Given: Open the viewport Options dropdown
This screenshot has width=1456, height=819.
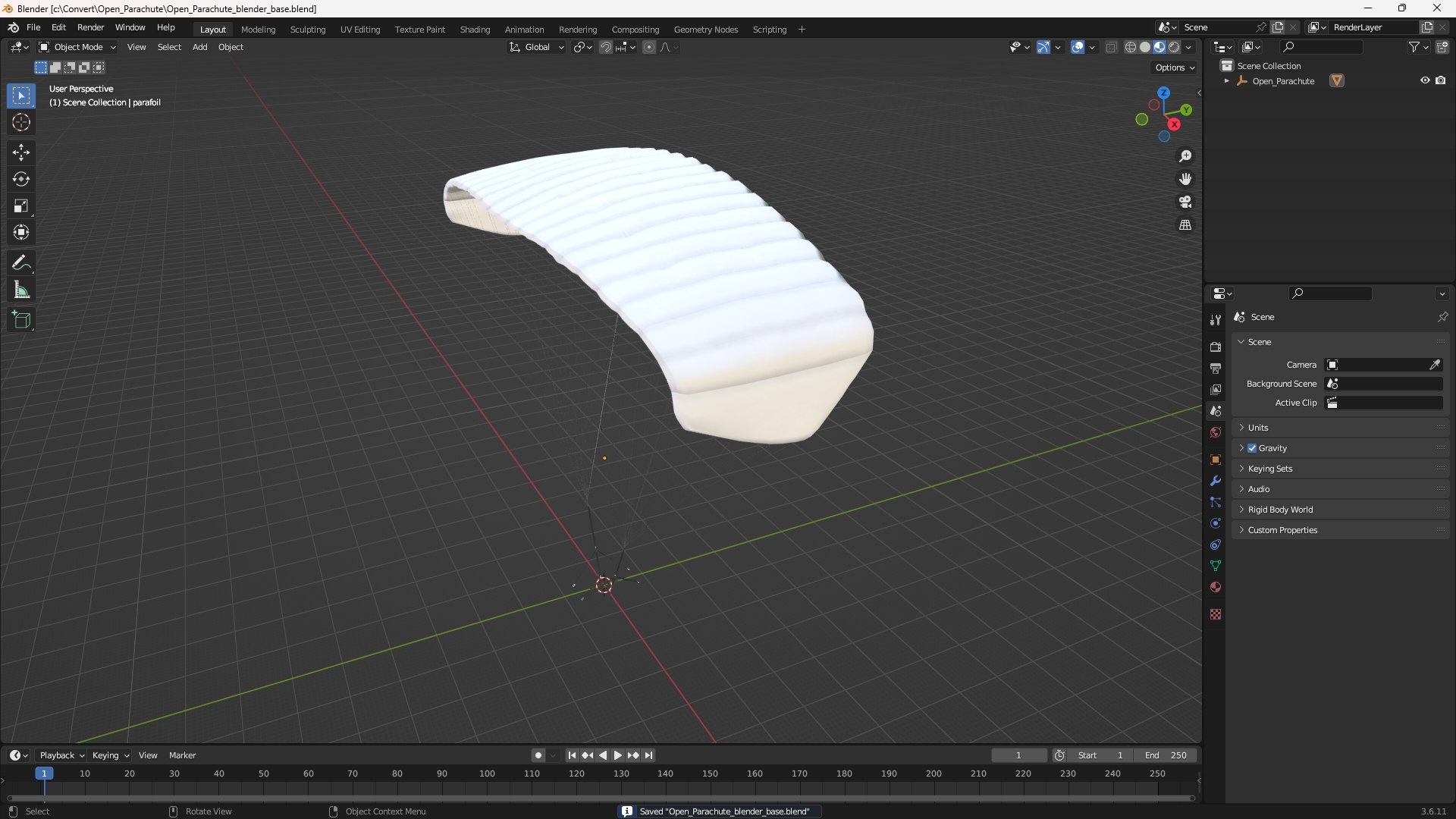Looking at the screenshot, I should (1175, 67).
